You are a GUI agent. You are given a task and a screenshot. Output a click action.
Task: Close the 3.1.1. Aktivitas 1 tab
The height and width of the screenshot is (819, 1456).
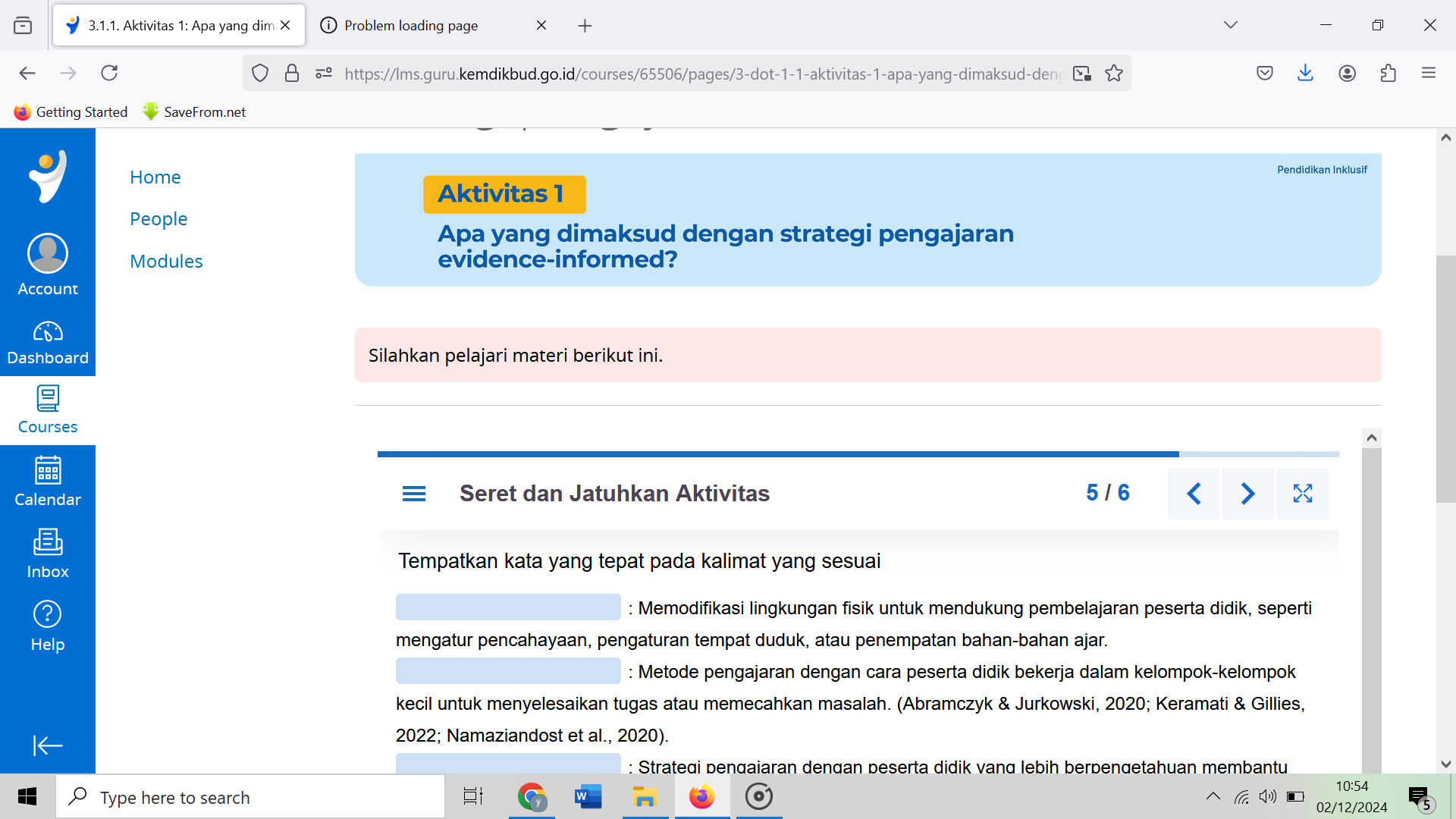(x=285, y=25)
